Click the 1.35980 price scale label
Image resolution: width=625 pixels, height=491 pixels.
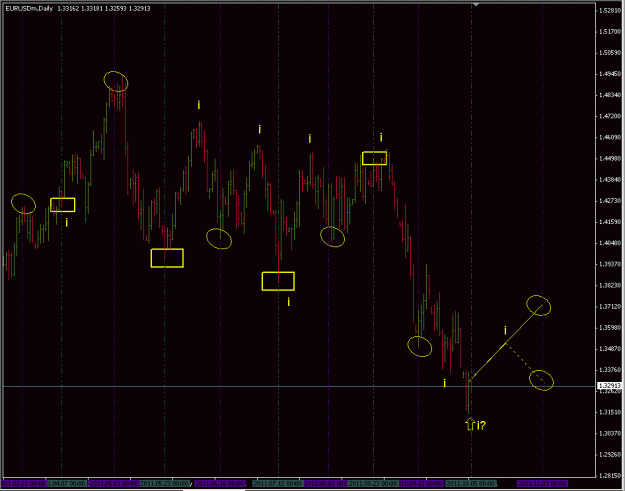pyautogui.click(x=610, y=327)
